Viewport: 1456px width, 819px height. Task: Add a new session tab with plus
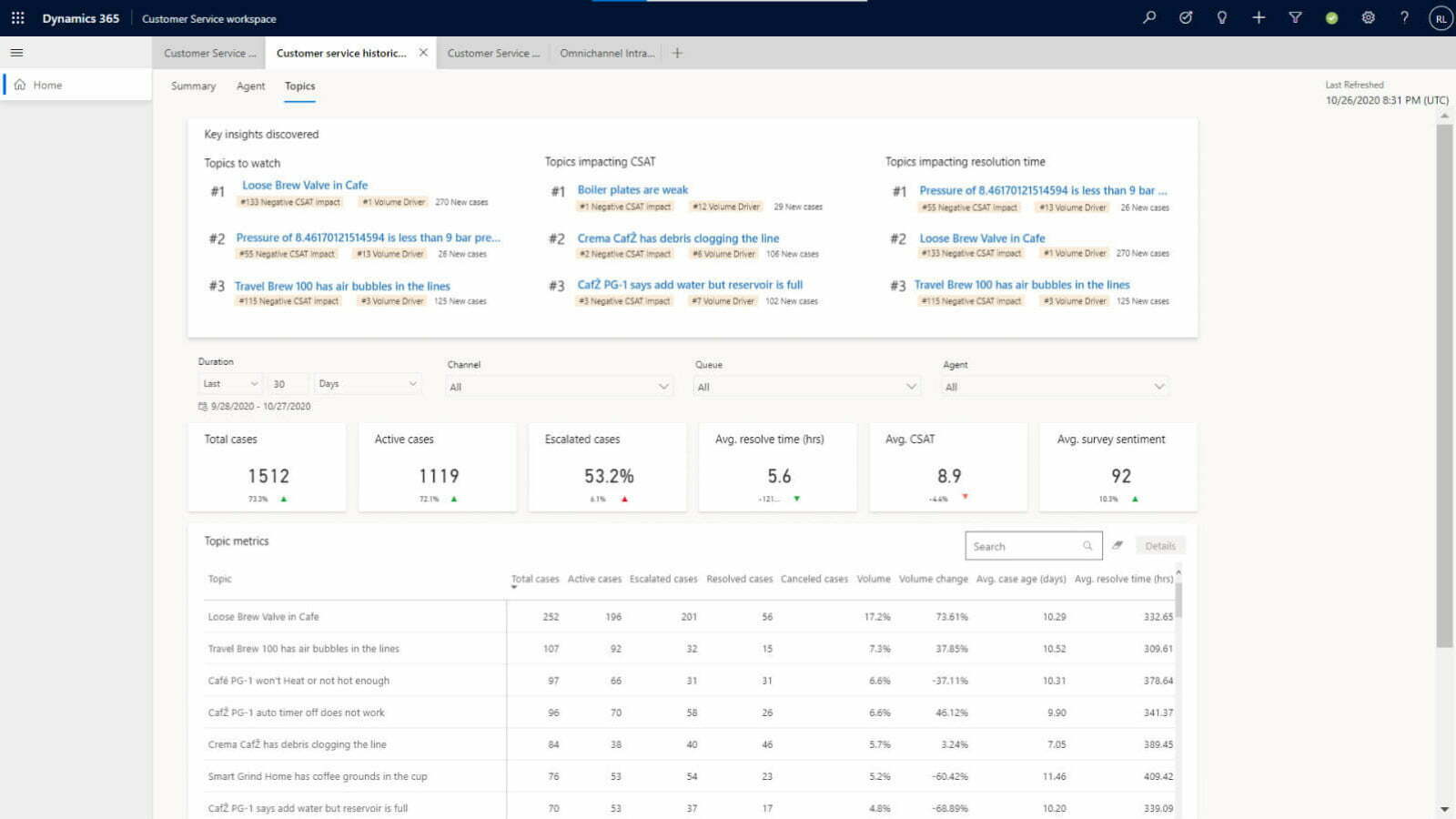[x=677, y=53]
